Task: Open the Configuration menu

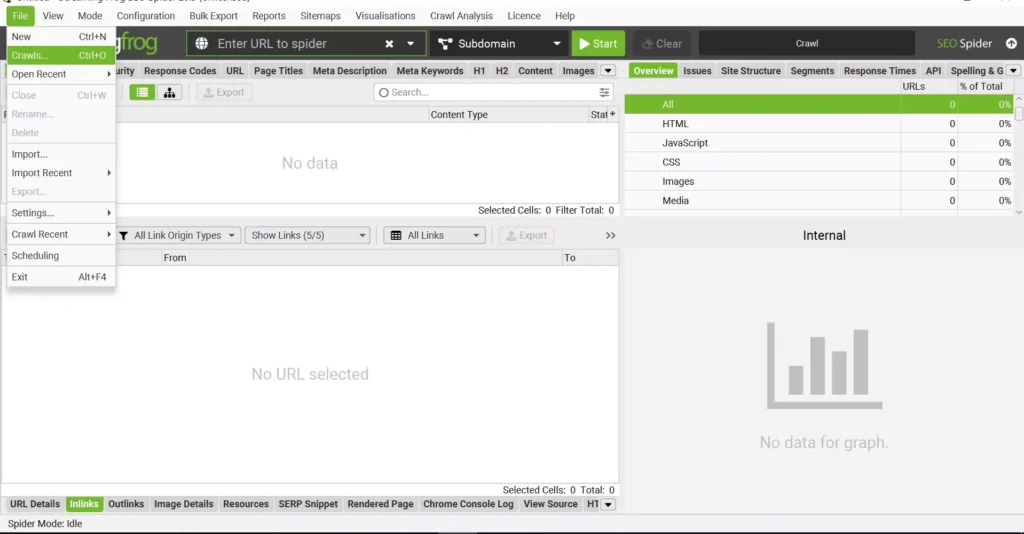Action: [146, 16]
